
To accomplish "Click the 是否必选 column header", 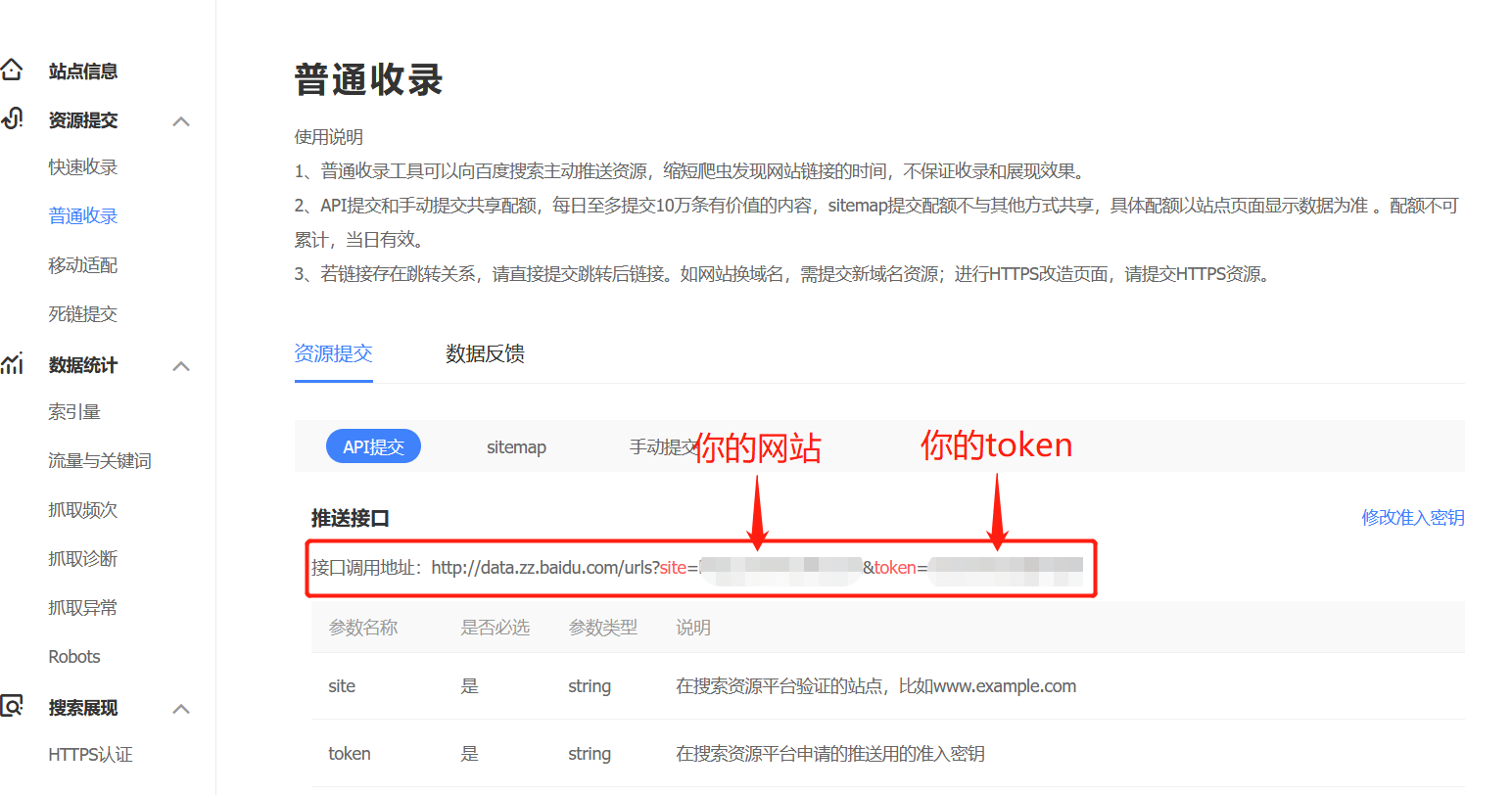I will [496, 628].
